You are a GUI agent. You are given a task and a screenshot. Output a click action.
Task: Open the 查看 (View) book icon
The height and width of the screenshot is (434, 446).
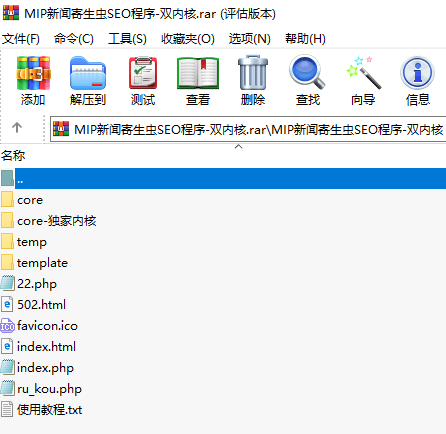coord(198,81)
